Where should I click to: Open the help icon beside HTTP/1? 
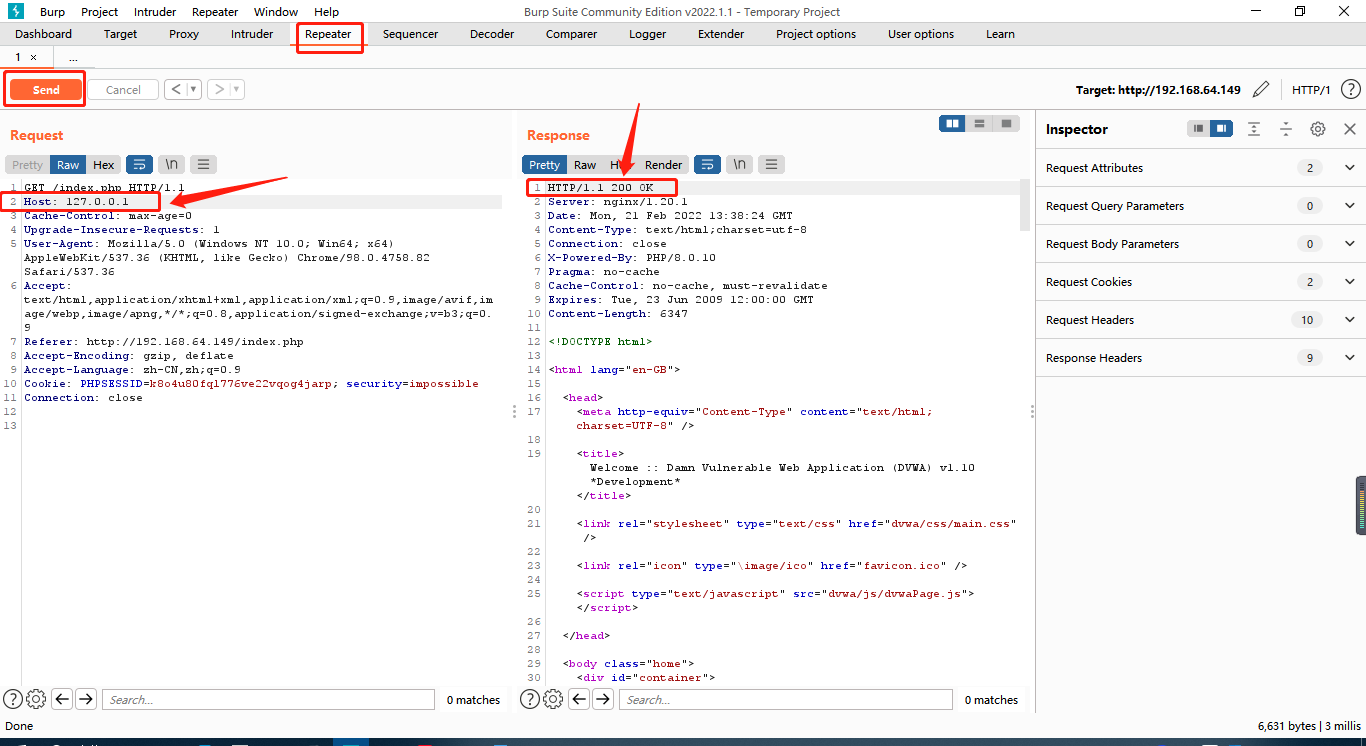pyautogui.click(x=1350, y=90)
